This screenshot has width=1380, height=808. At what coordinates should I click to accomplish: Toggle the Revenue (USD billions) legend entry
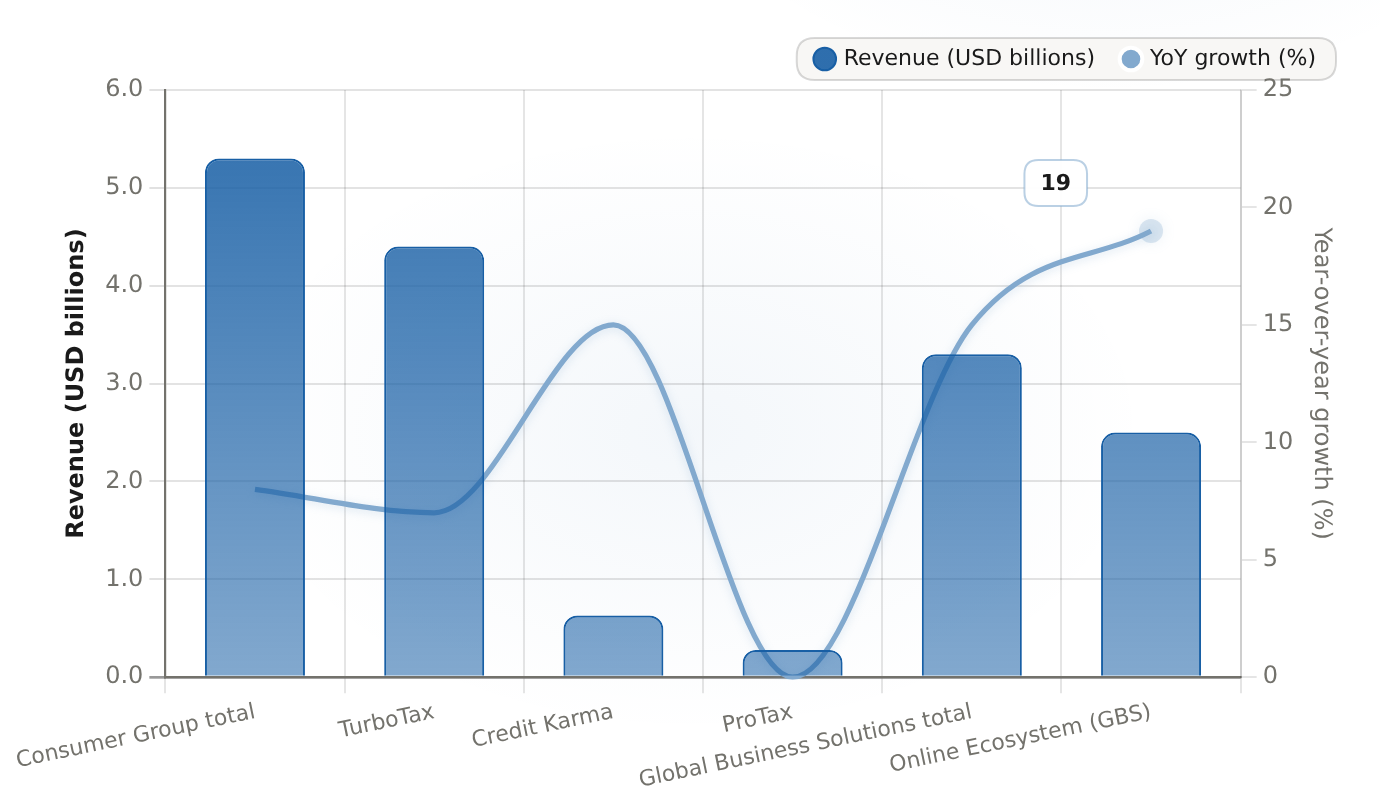954,58
